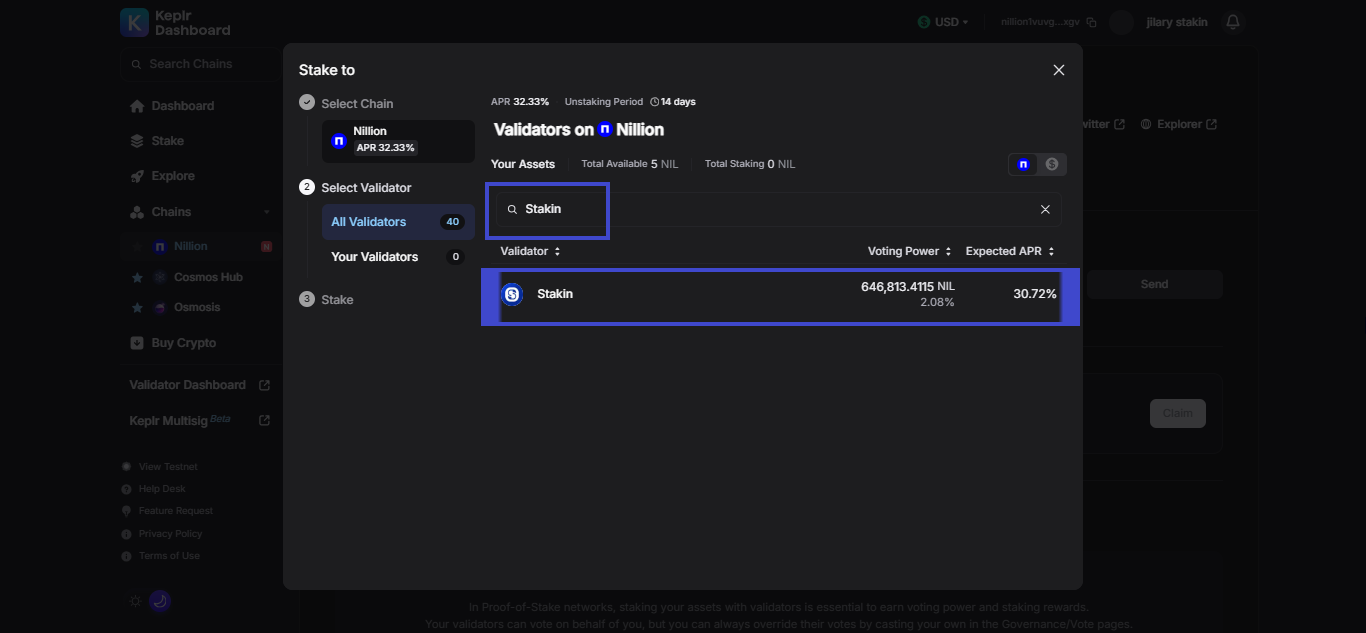Go back to Select Chain step

357,104
